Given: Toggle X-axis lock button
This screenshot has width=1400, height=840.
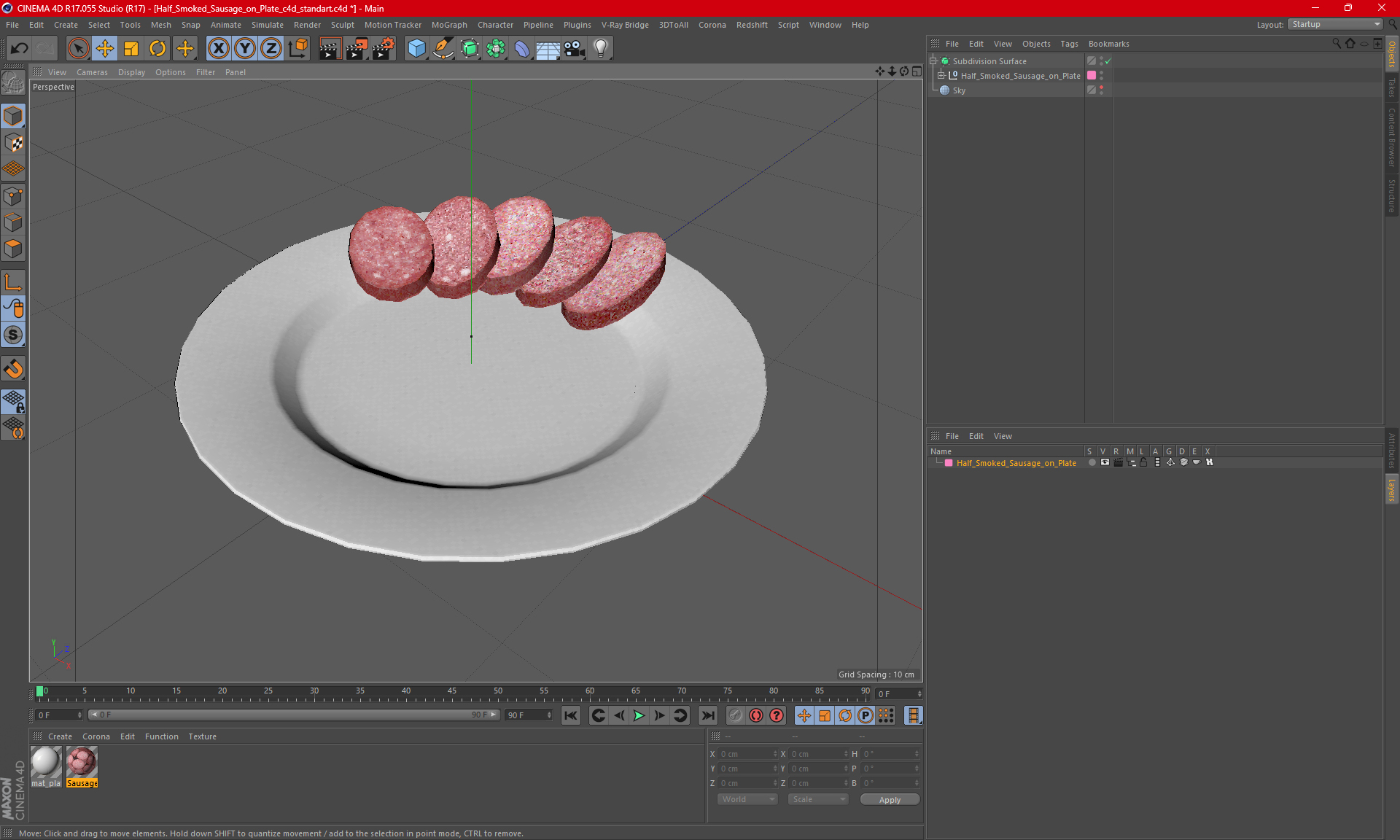Looking at the screenshot, I should click(218, 49).
